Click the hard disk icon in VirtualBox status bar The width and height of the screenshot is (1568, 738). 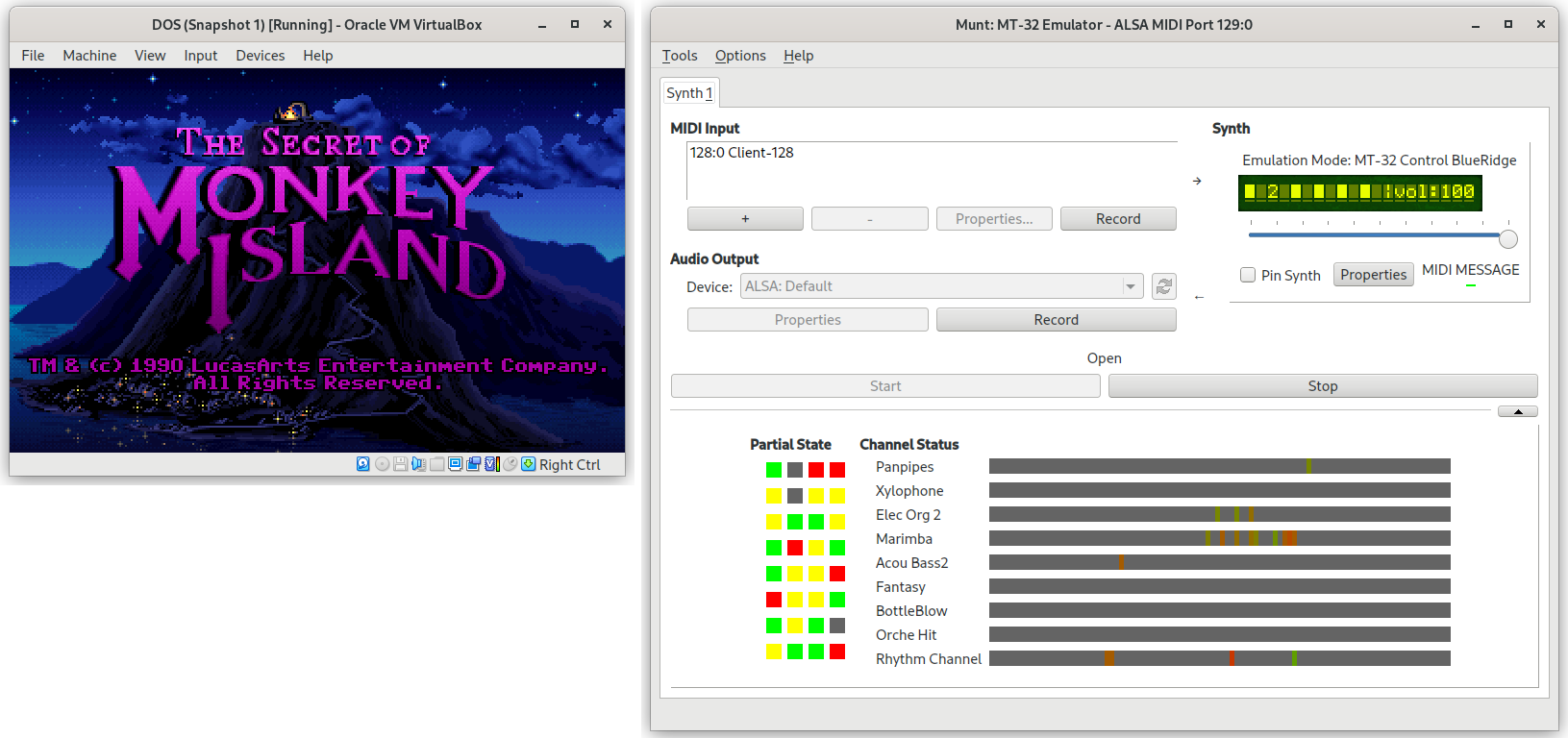pyautogui.click(x=362, y=464)
